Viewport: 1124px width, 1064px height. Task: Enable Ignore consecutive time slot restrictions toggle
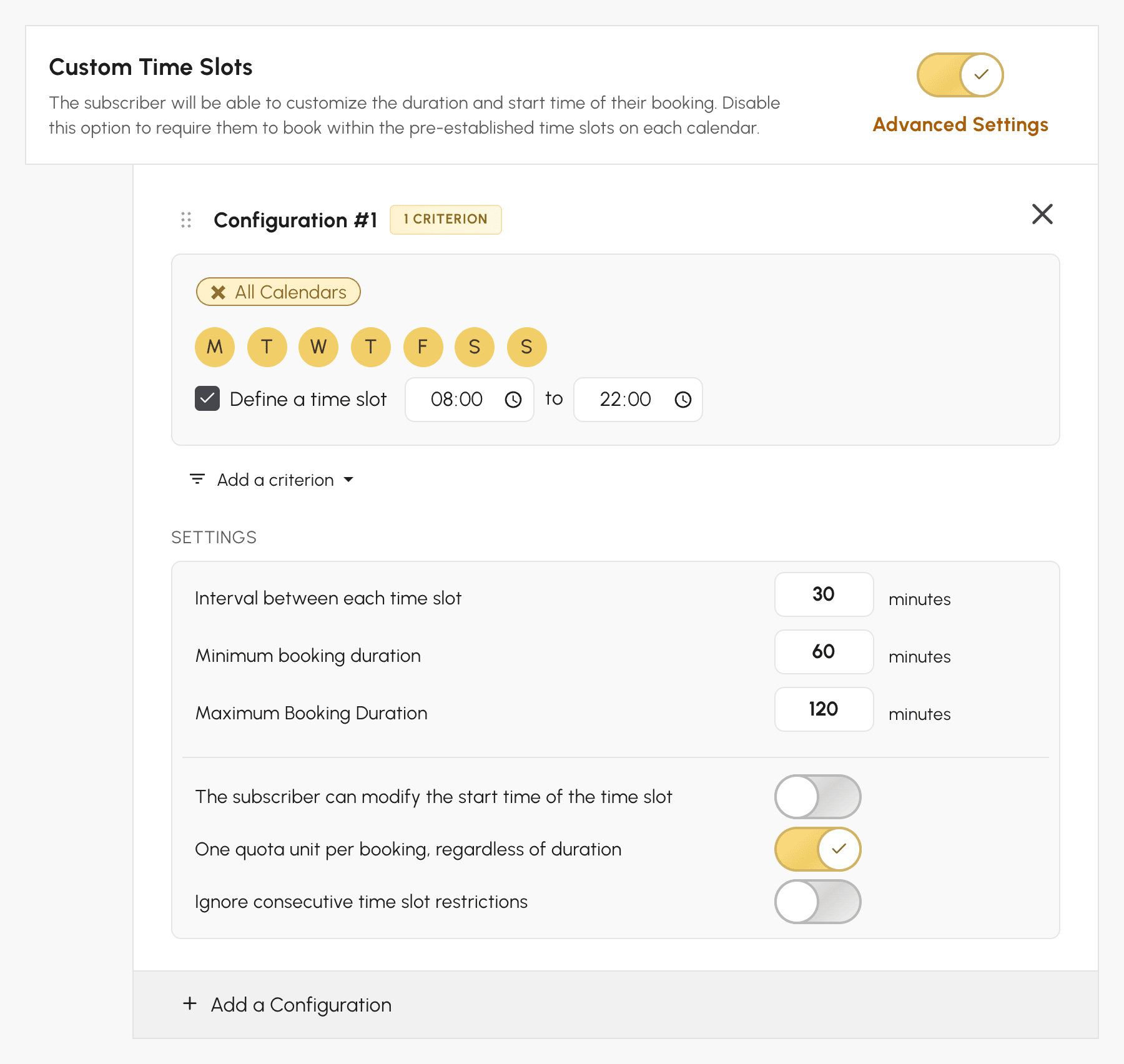tap(817, 902)
